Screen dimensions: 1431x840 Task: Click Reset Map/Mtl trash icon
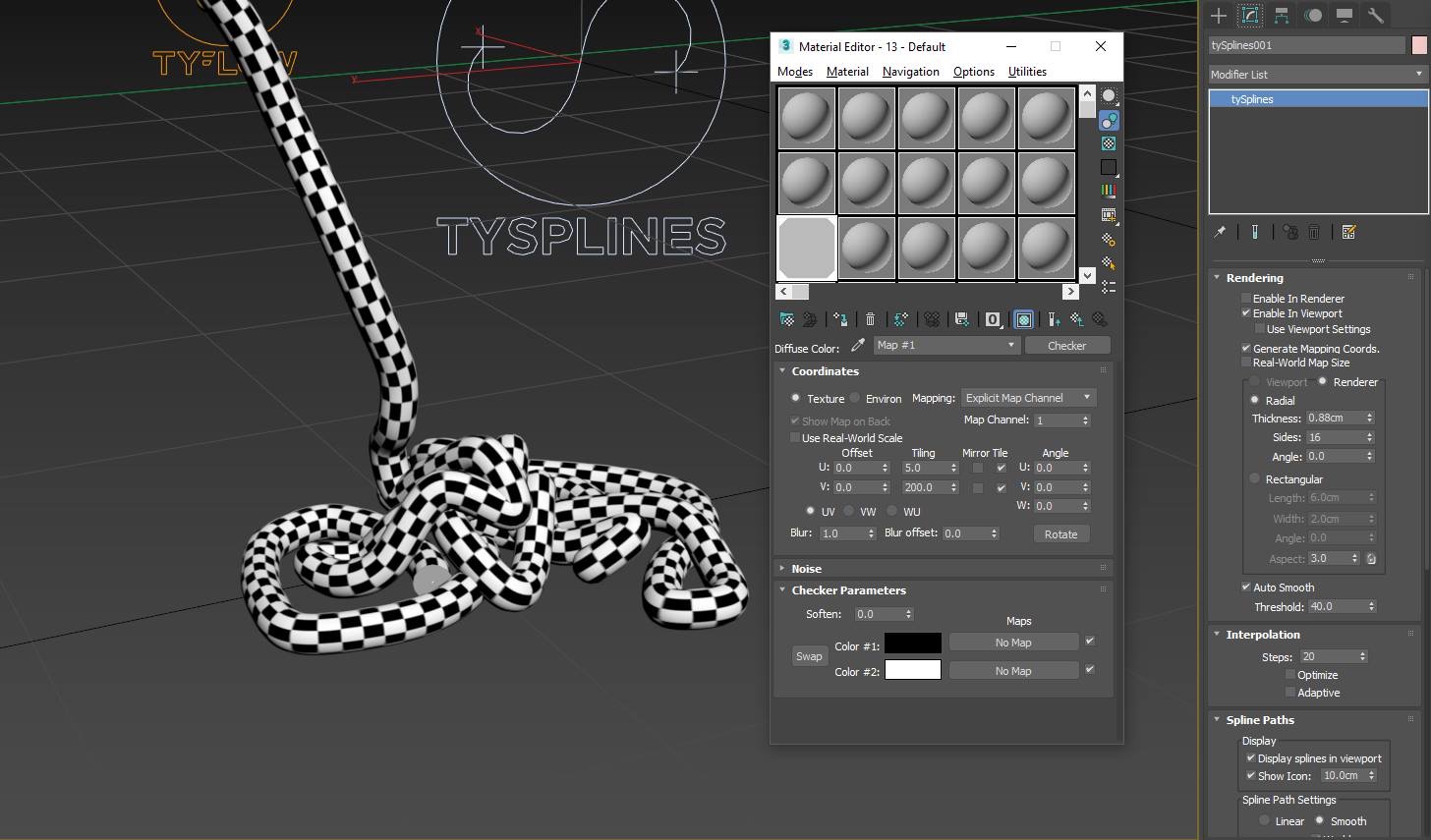870,319
